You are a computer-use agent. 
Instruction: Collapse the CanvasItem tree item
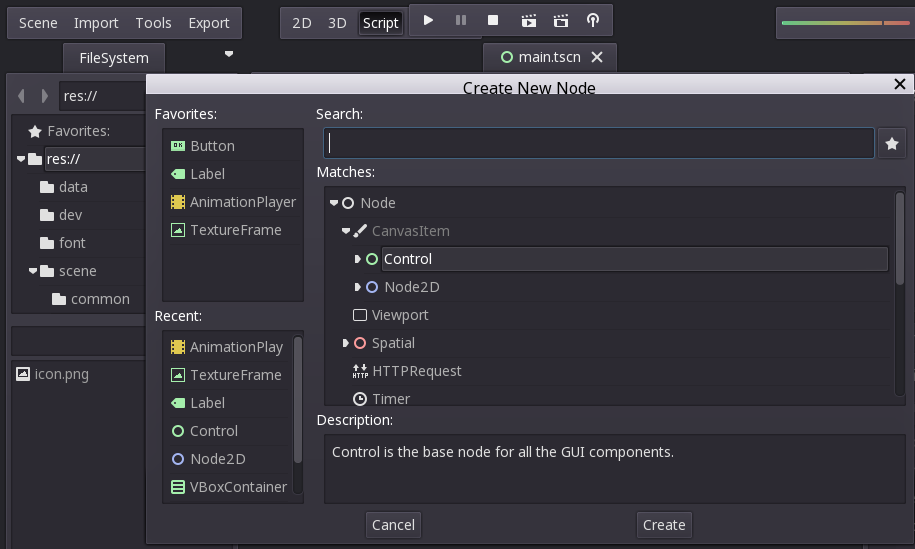345,231
